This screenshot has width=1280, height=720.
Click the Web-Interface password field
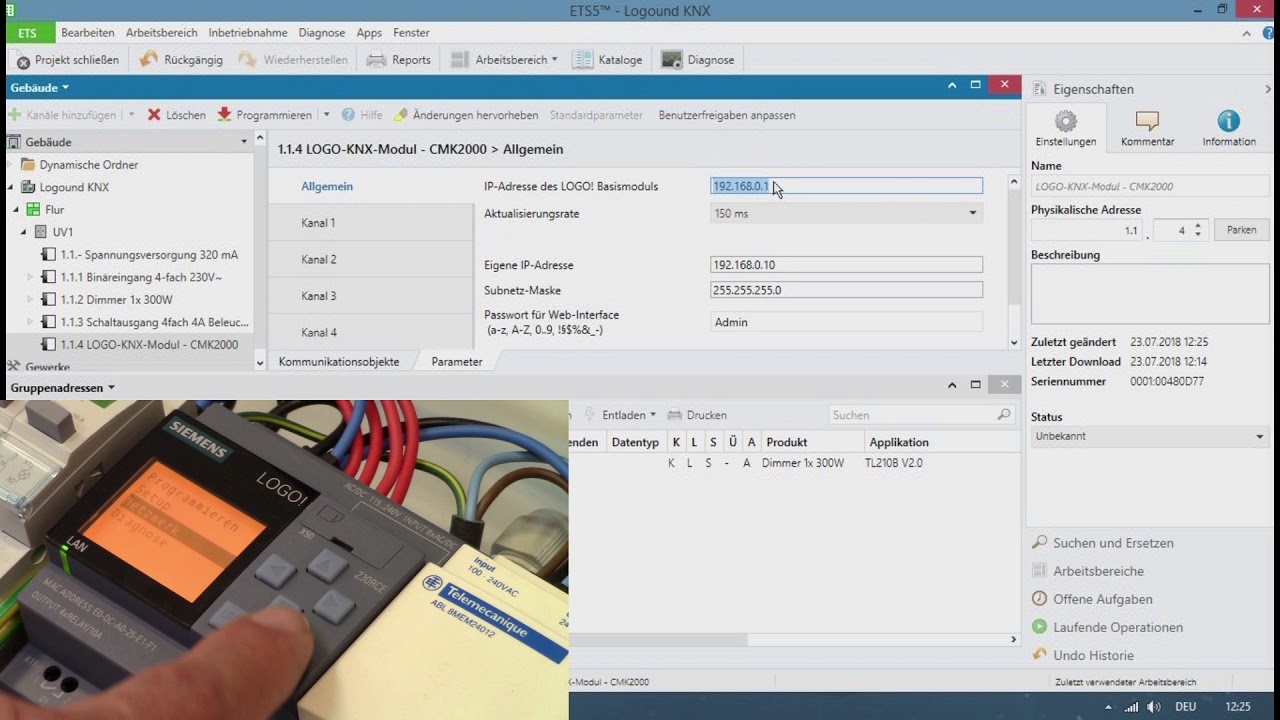pyautogui.click(x=846, y=322)
